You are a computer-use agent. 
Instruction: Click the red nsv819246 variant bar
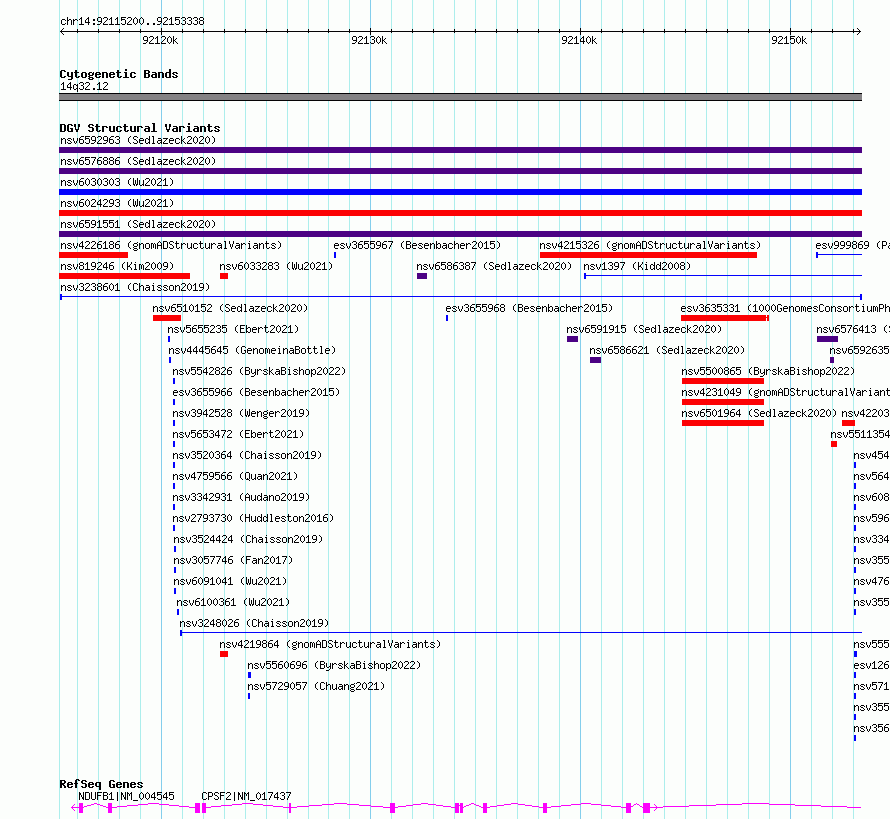124,276
